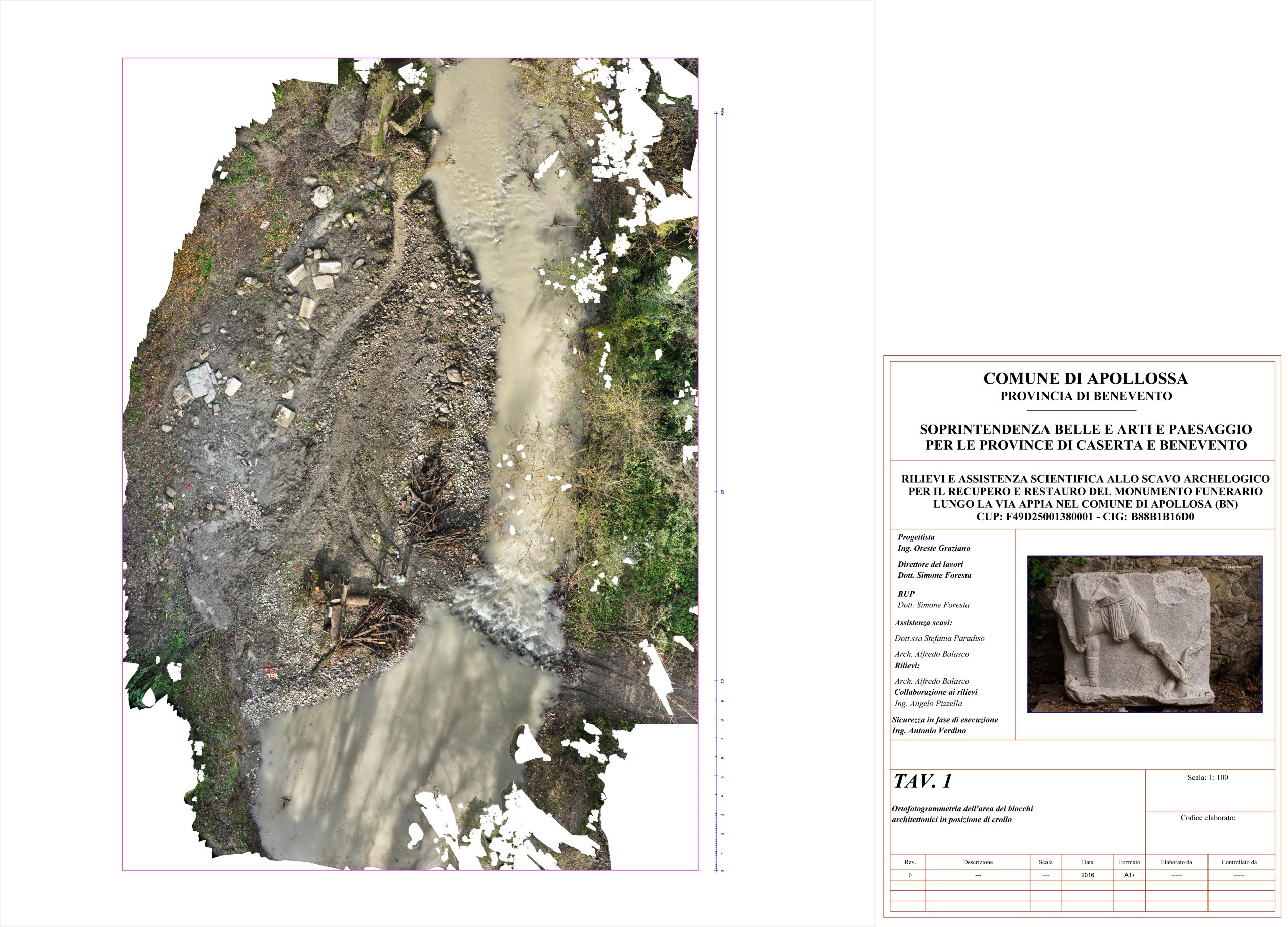Click the A1+ format cell
The width and height of the screenshot is (1288, 927).
pyautogui.click(x=1129, y=875)
